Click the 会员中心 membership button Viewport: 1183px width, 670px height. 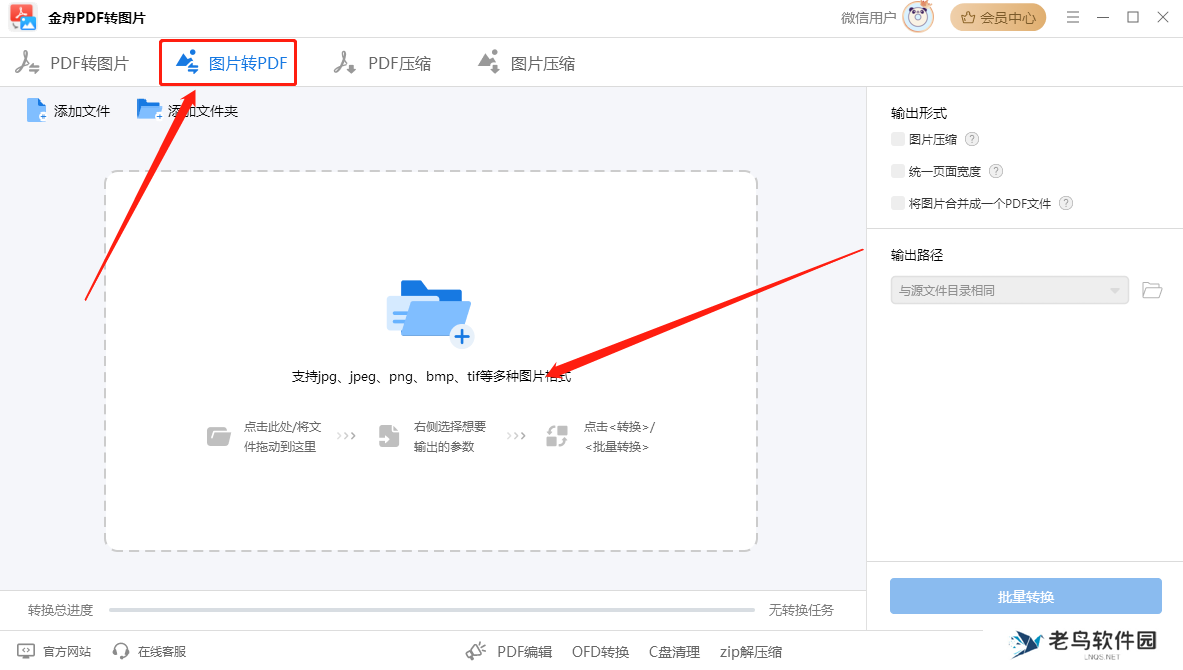pos(997,17)
